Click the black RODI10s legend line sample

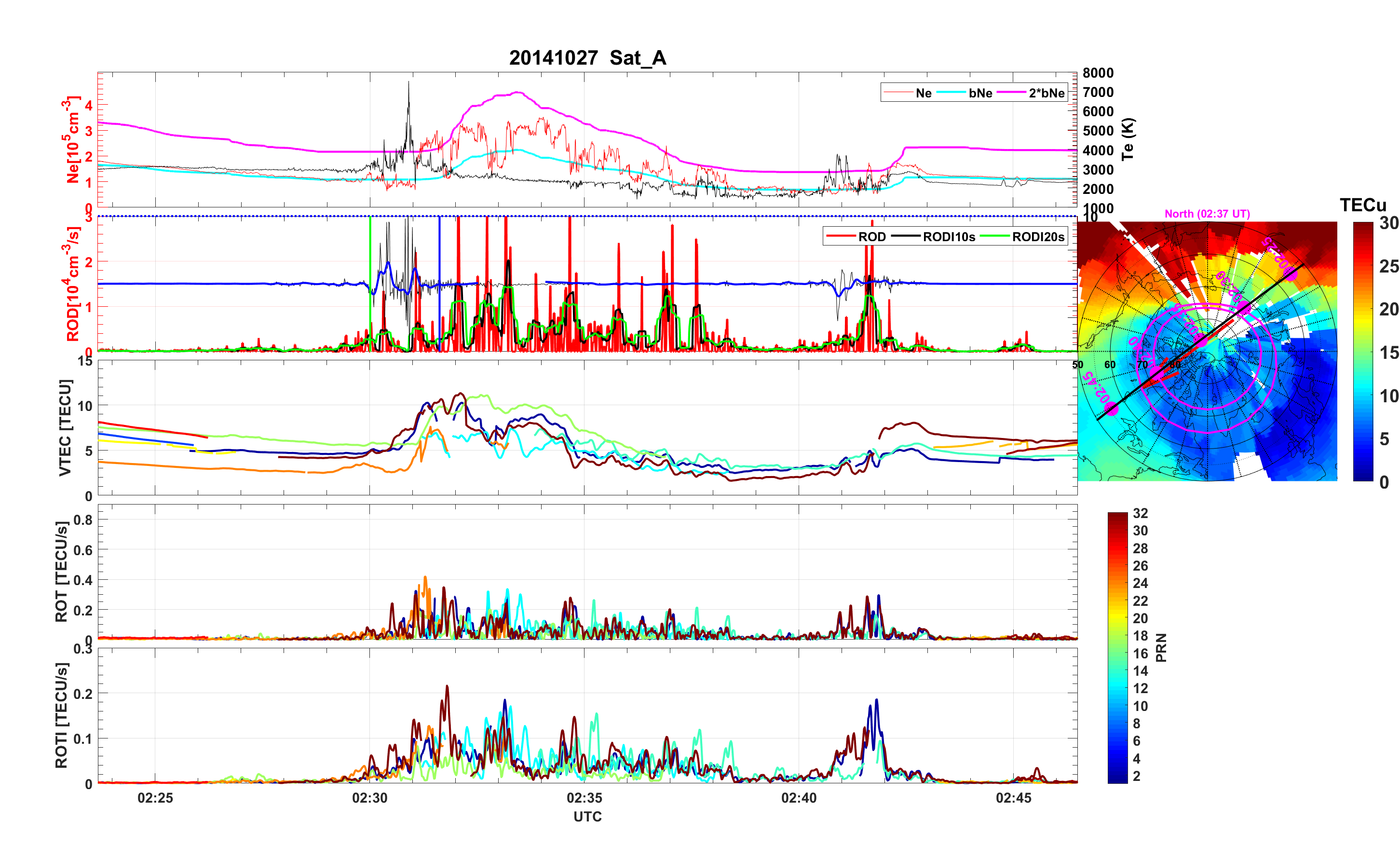pos(905,236)
